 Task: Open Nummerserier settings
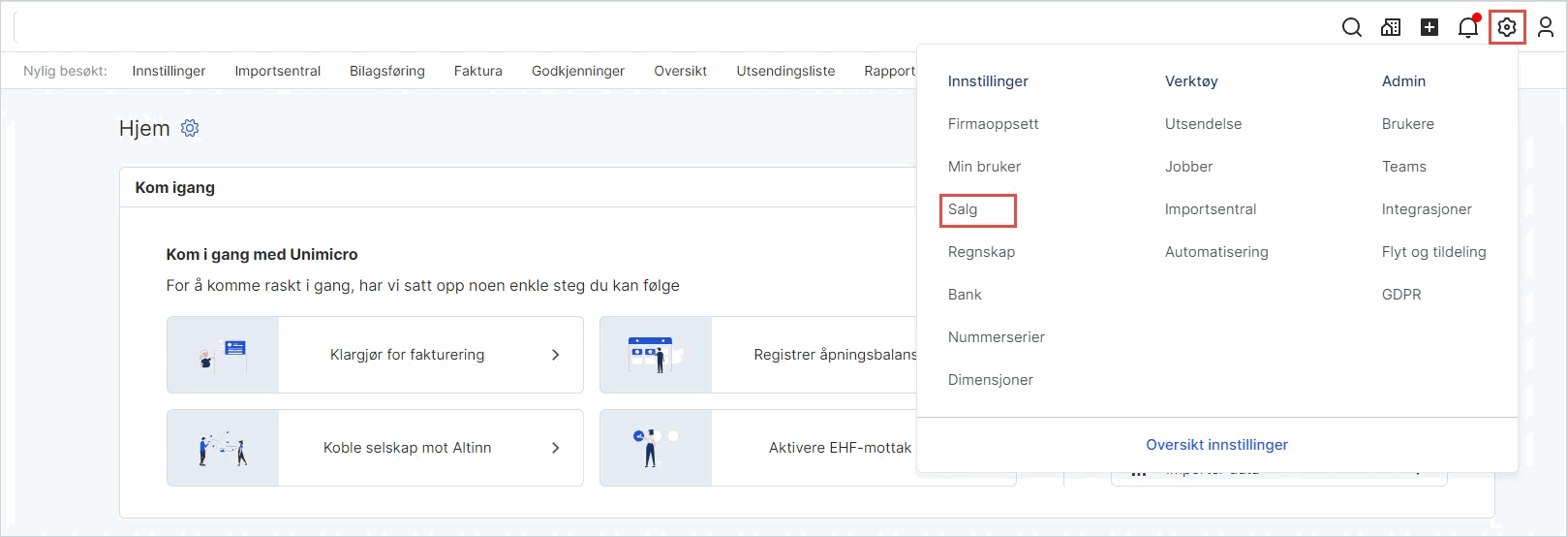coord(996,337)
